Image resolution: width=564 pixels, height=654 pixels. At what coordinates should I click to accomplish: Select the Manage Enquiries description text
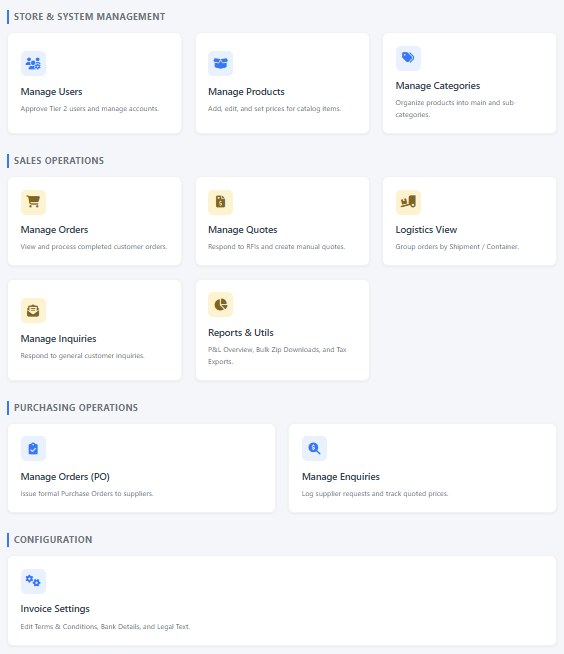[375, 494]
